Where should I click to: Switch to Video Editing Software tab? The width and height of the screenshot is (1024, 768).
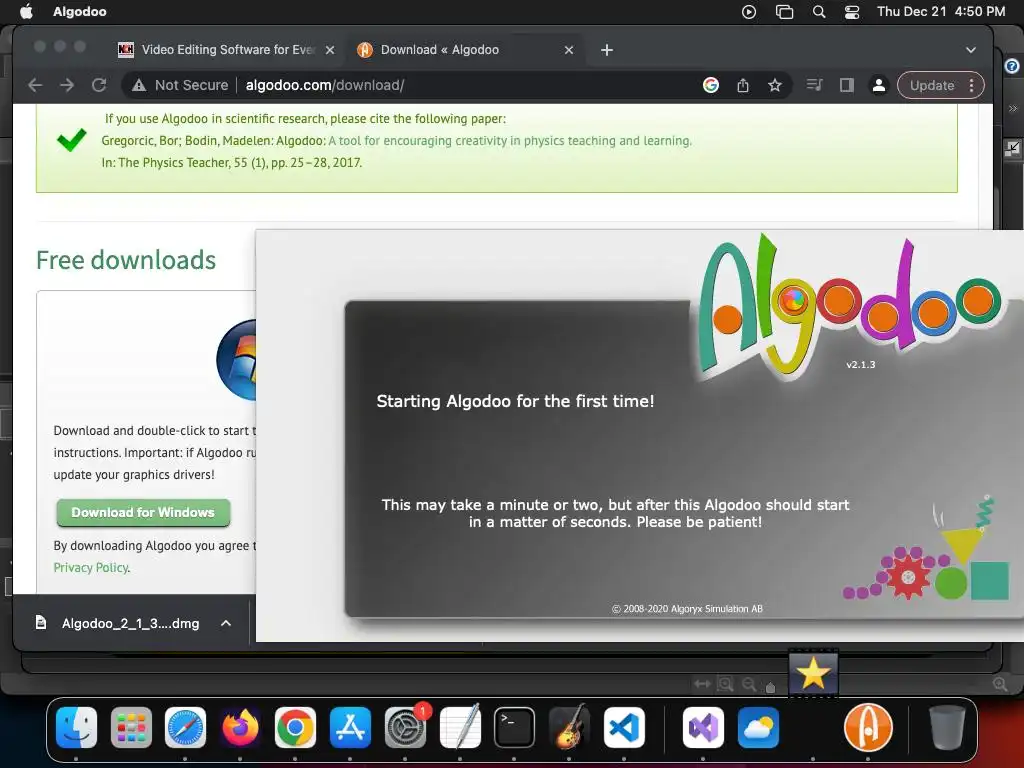[x=227, y=50]
